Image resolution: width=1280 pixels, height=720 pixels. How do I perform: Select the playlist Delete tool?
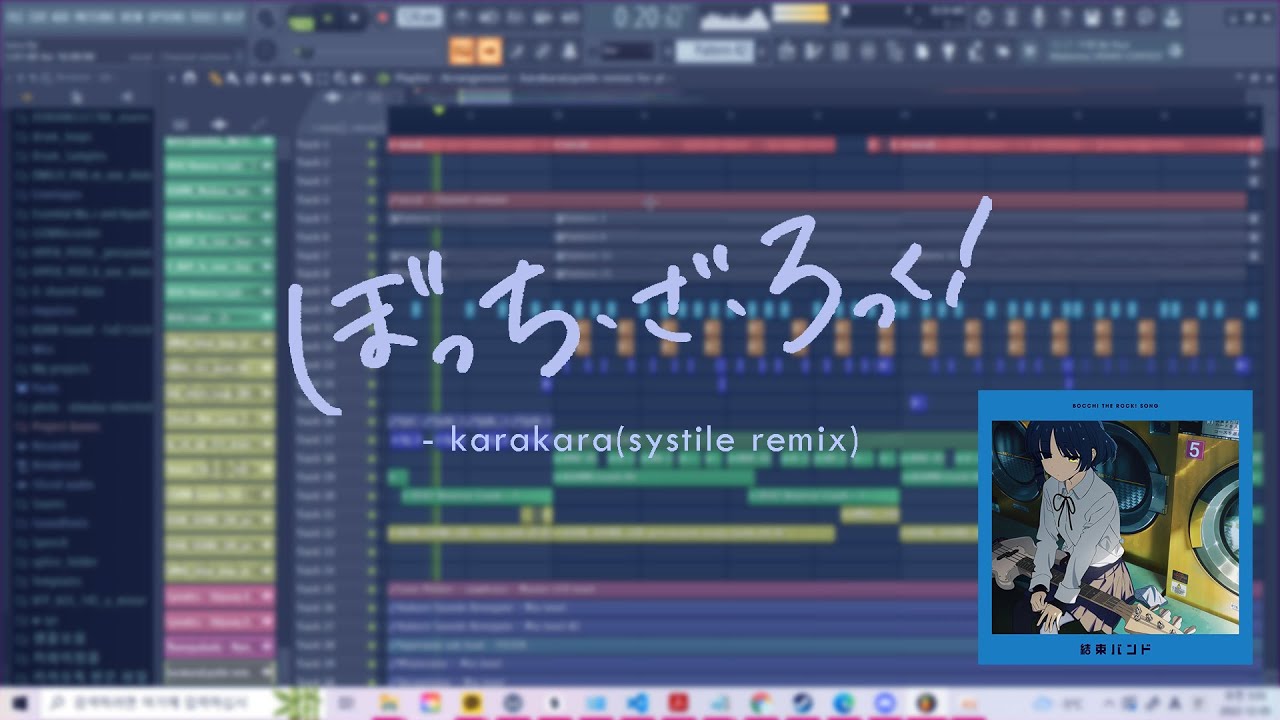click(251, 78)
